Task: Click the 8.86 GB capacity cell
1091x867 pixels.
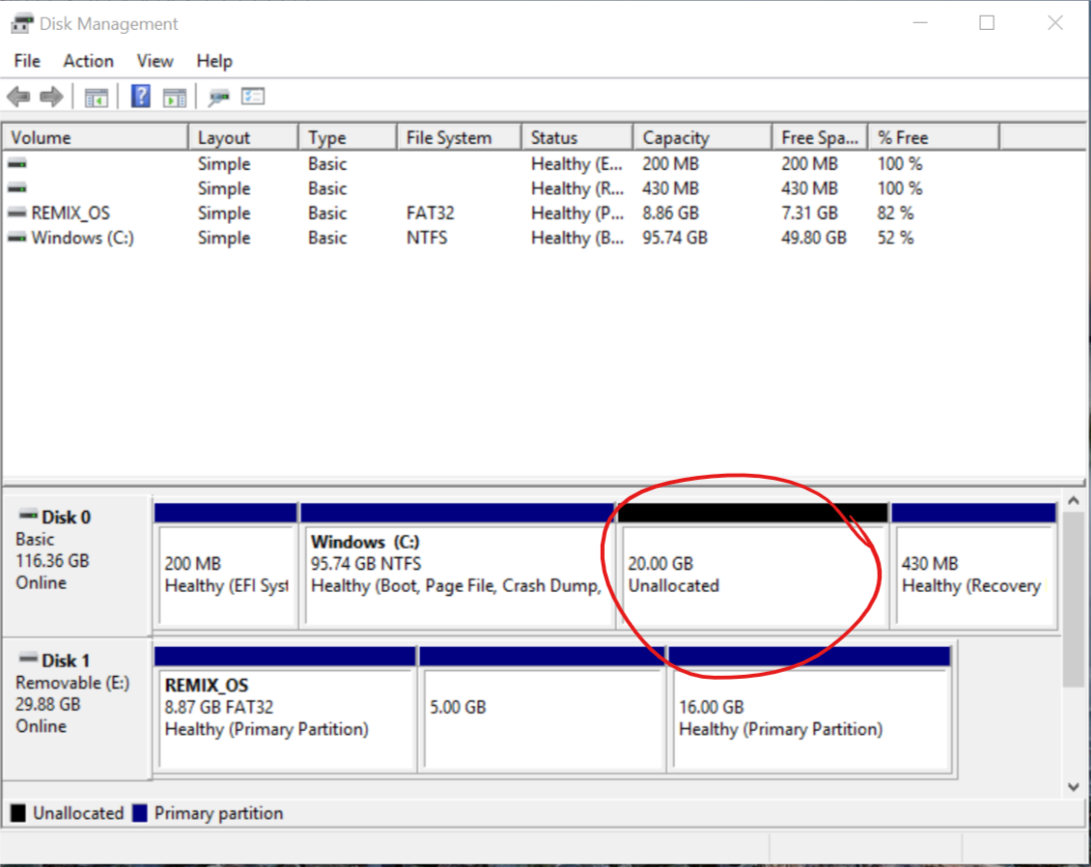Action: [671, 213]
